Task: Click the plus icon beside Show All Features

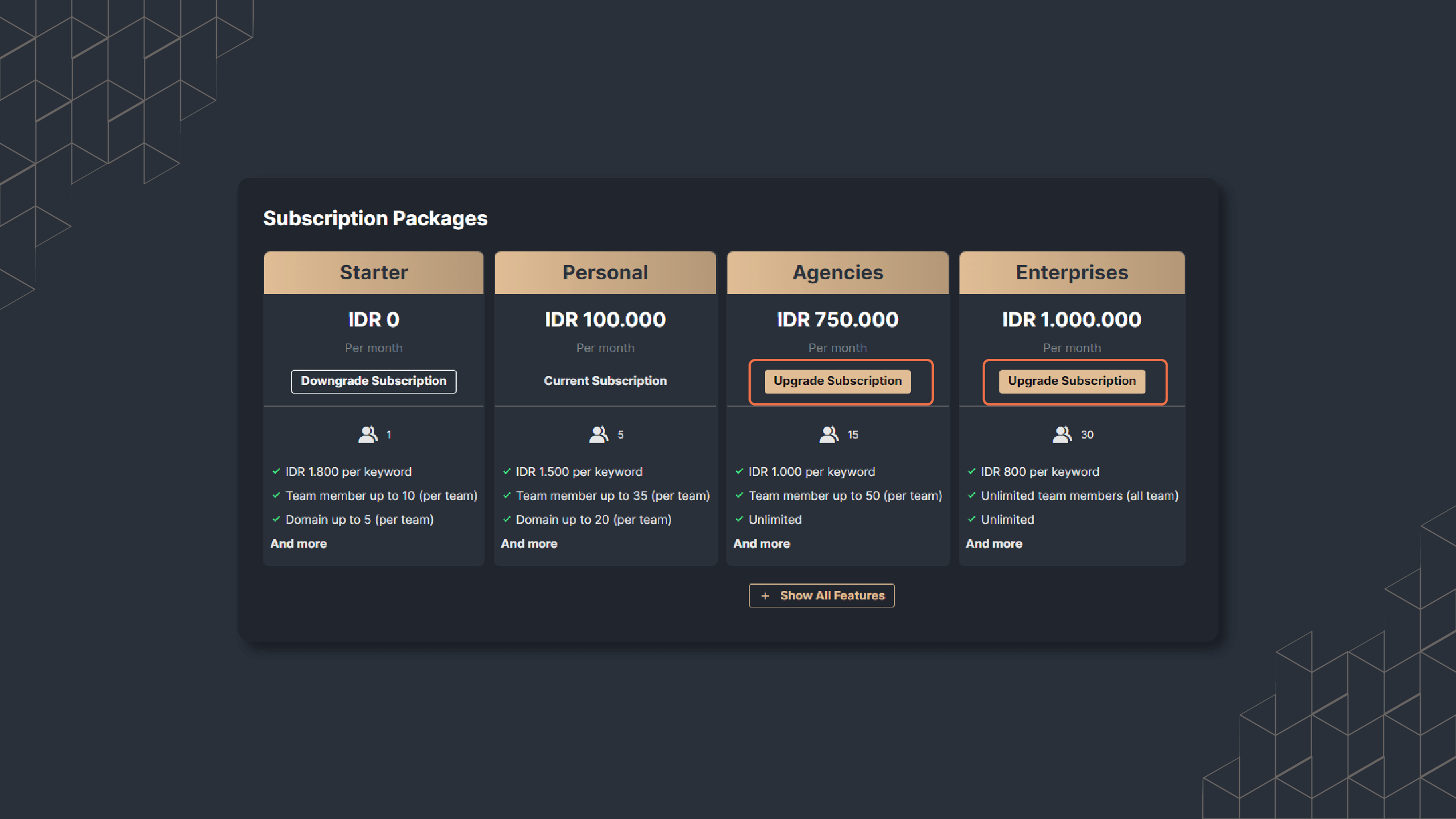Action: pos(766,595)
